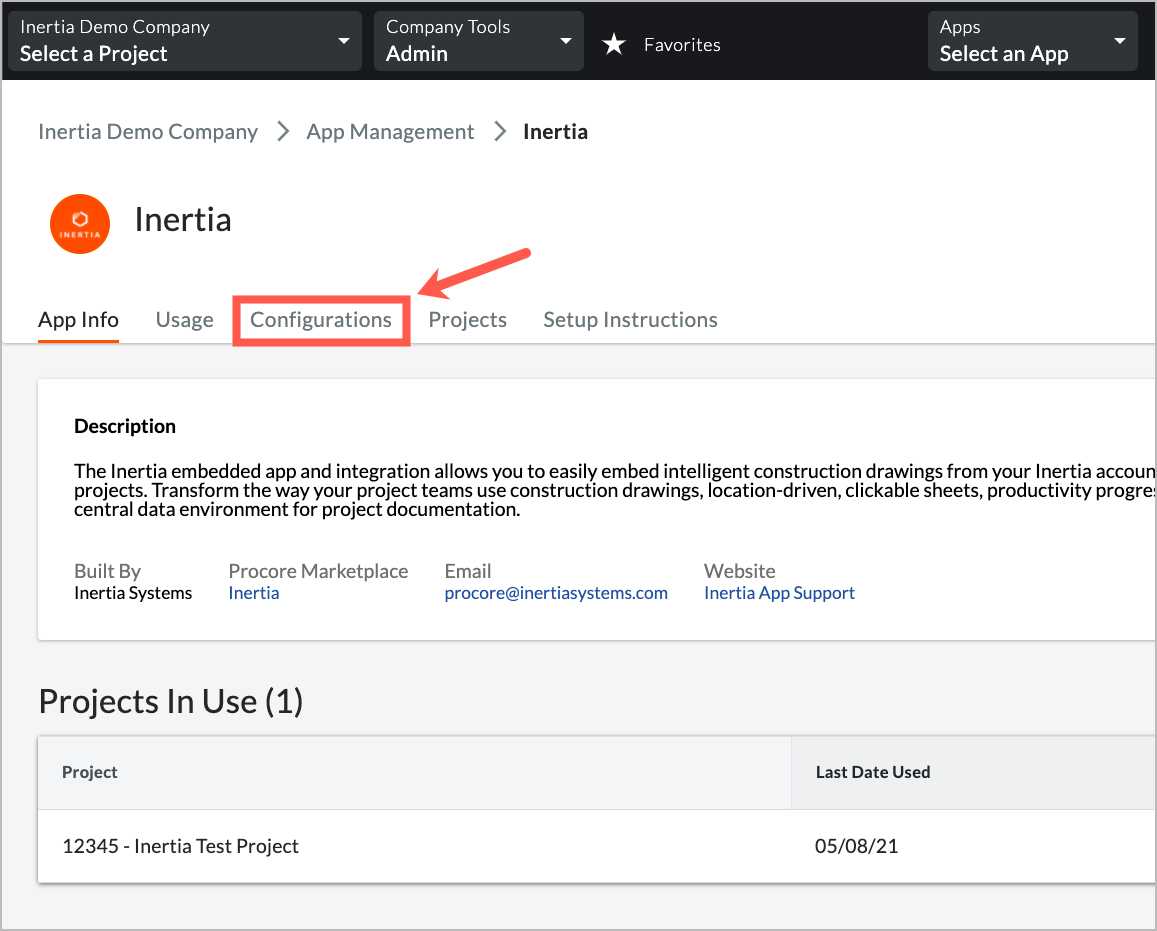Click the Favorites label
Image resolution: width=1157 pixels, height=931 pixels.
pyautogui.click(x=682, y=45)
